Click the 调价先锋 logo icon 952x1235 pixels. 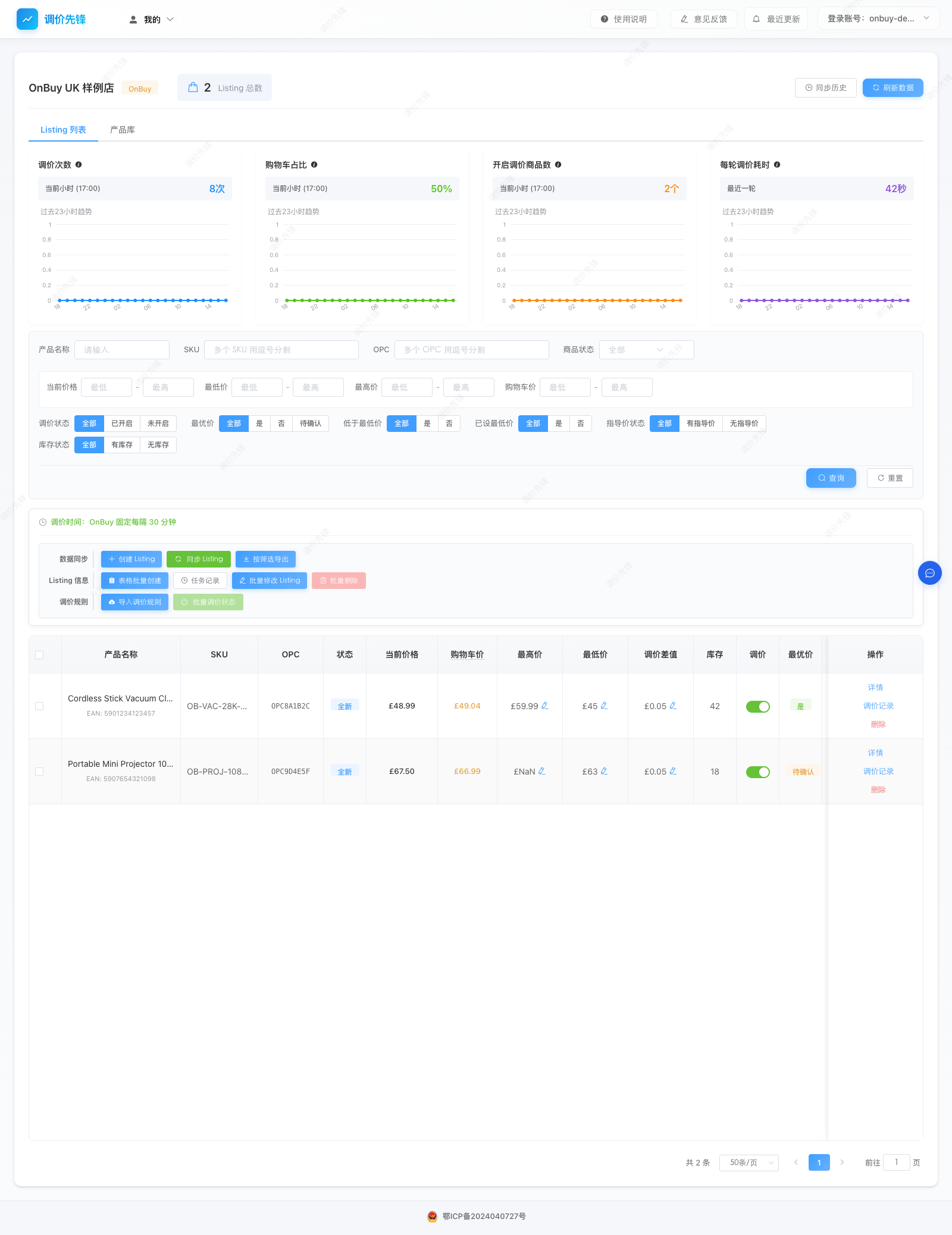[x=27, y=19]
